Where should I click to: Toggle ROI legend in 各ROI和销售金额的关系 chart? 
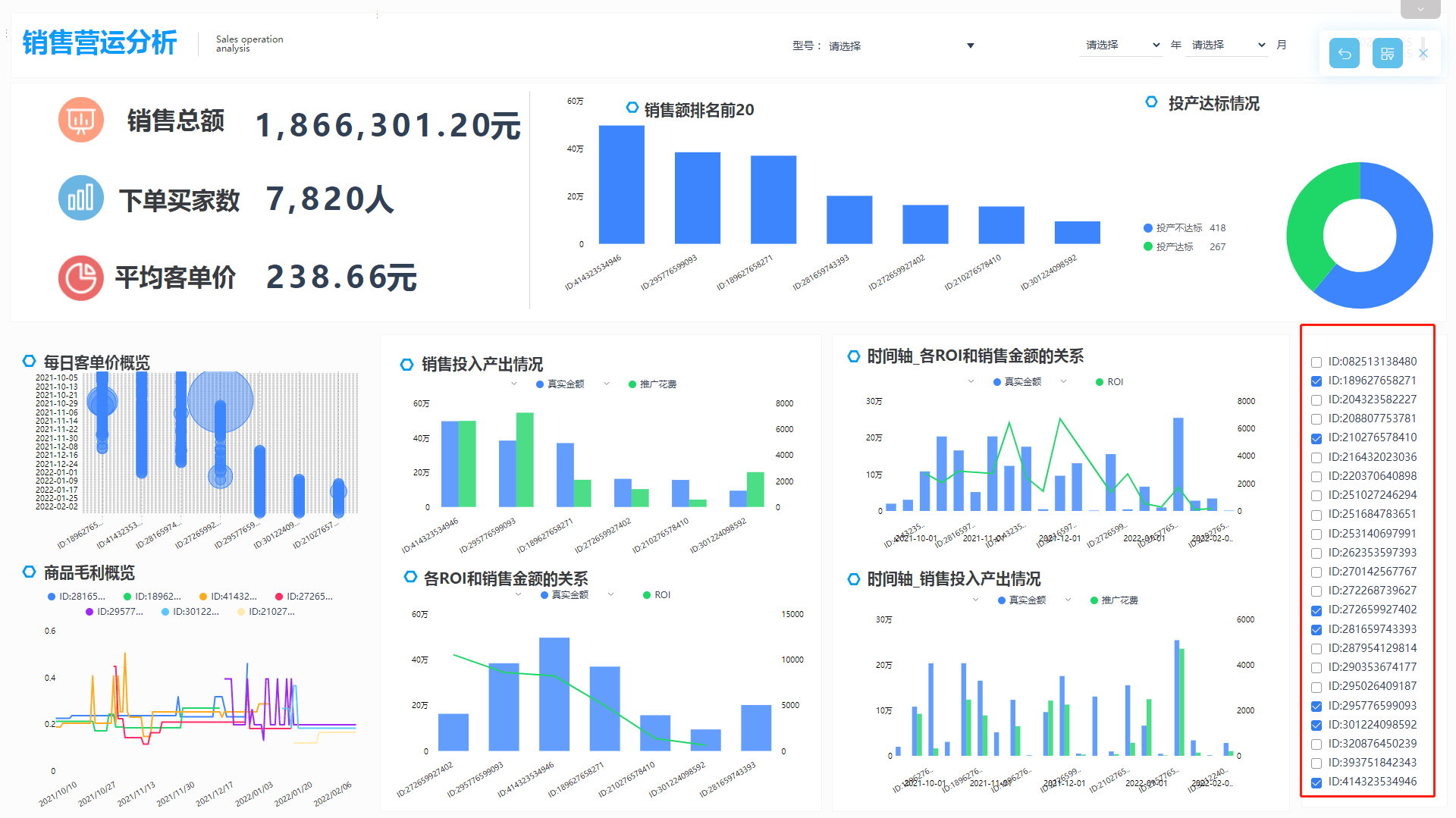(x=657, y=595)
